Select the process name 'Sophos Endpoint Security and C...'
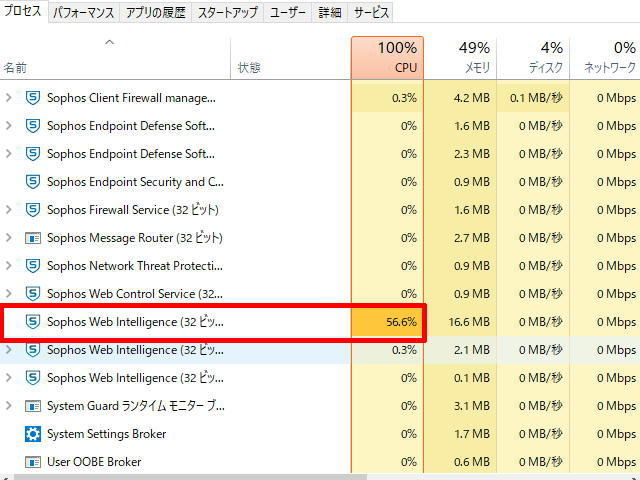This screenshot has height=480, width=640. point(135,182)
